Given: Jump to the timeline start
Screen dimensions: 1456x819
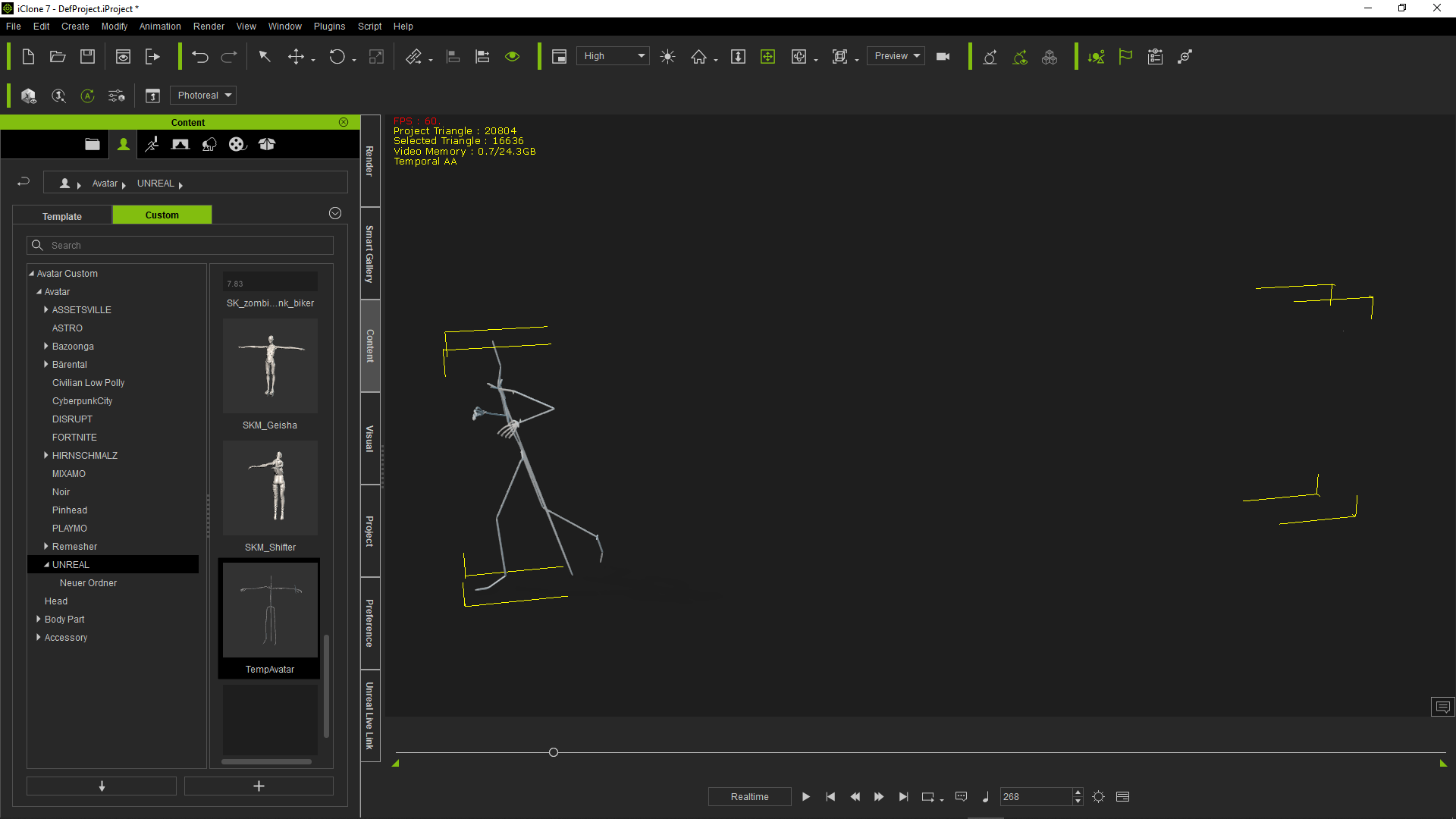Looking at the screenshot, I should coord(830,797).
